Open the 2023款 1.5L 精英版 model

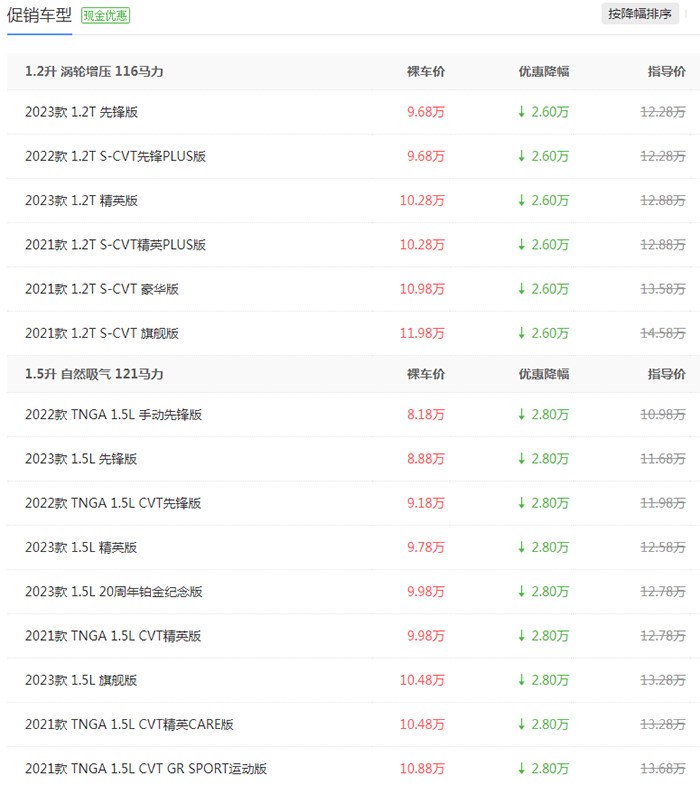(x=81, y=547)
